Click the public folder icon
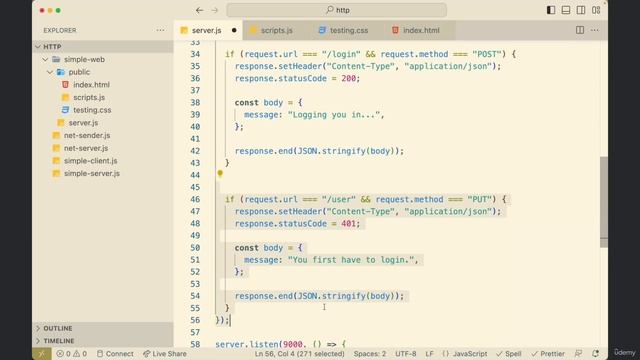This screenshot has width=640, height=360. point(61,72)
